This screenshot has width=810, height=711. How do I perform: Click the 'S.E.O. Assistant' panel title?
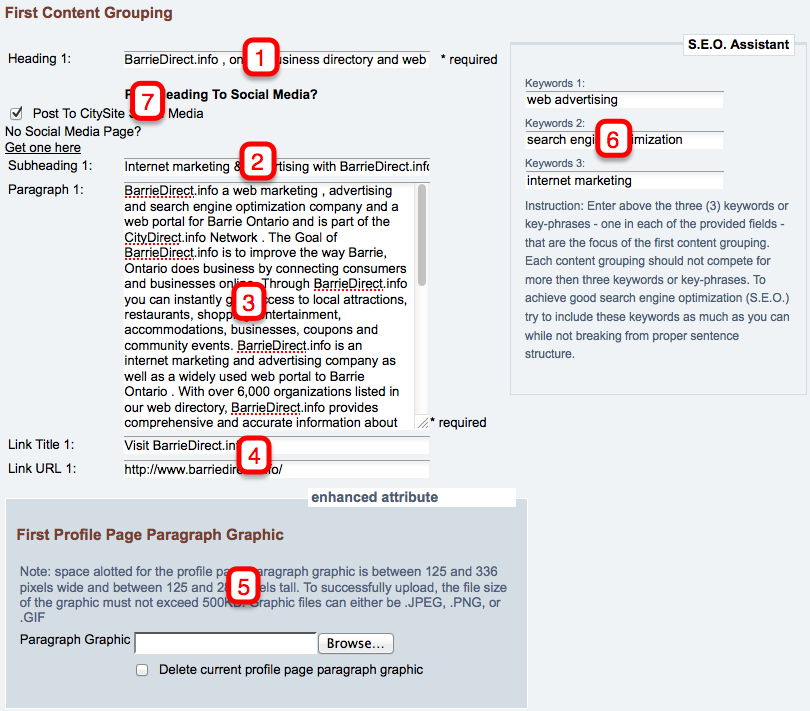(x=738, y=44)
